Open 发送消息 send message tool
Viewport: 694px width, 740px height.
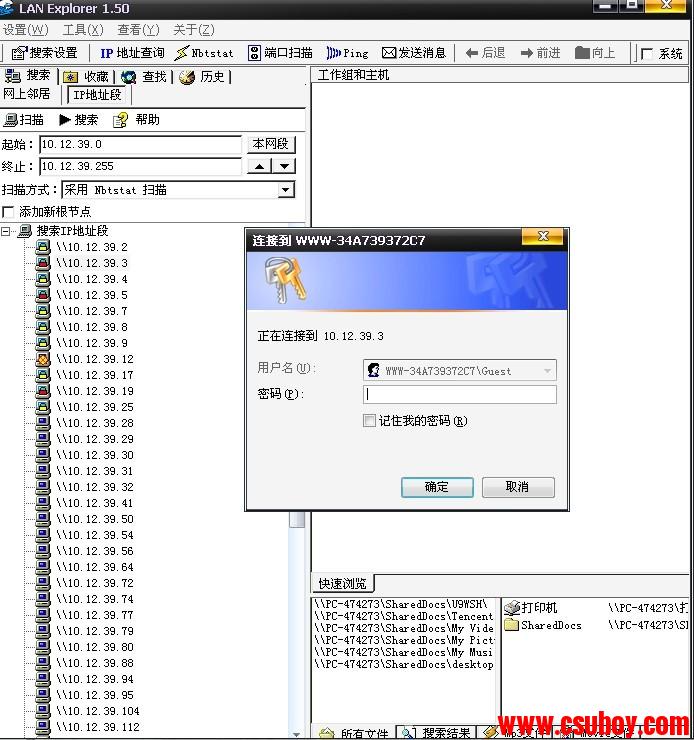pyautogui.click(x=414, y=53)
